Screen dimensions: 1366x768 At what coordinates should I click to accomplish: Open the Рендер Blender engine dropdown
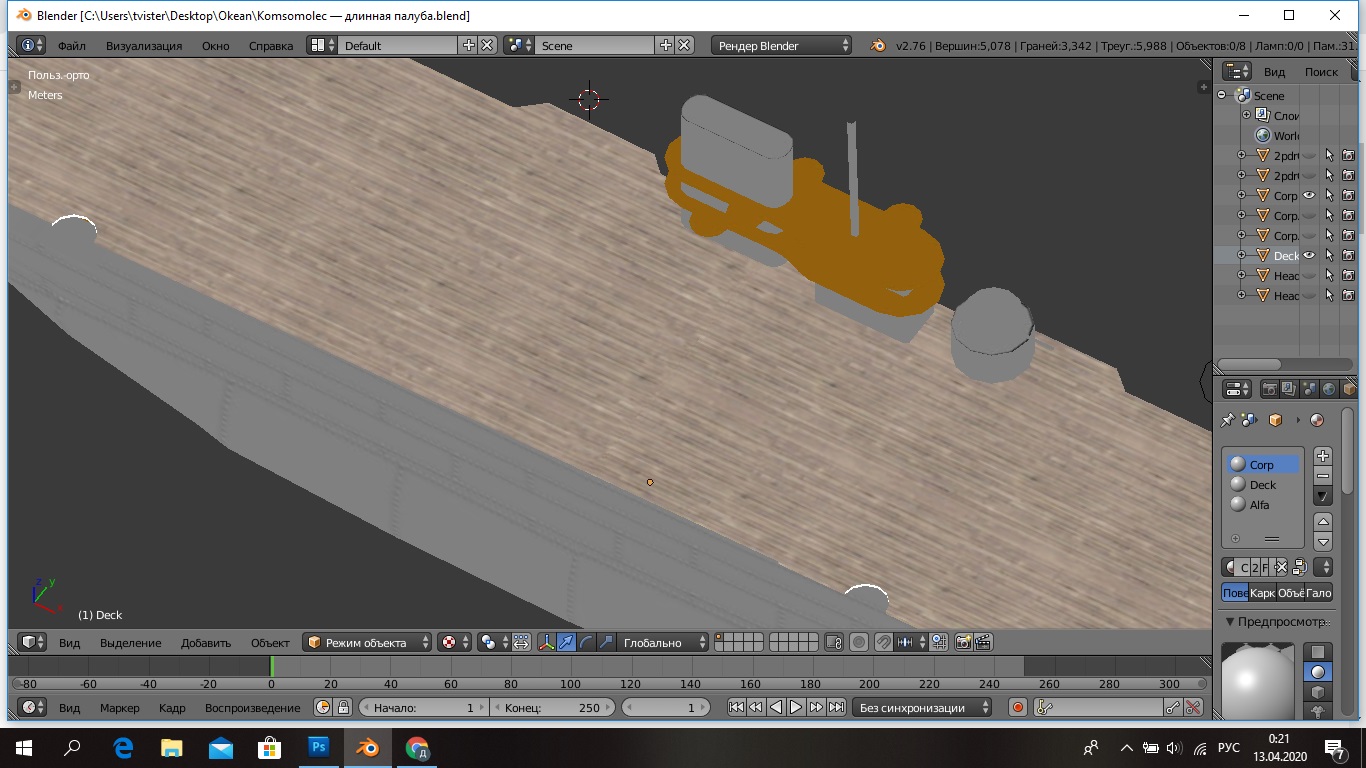(x=782, y=45)
